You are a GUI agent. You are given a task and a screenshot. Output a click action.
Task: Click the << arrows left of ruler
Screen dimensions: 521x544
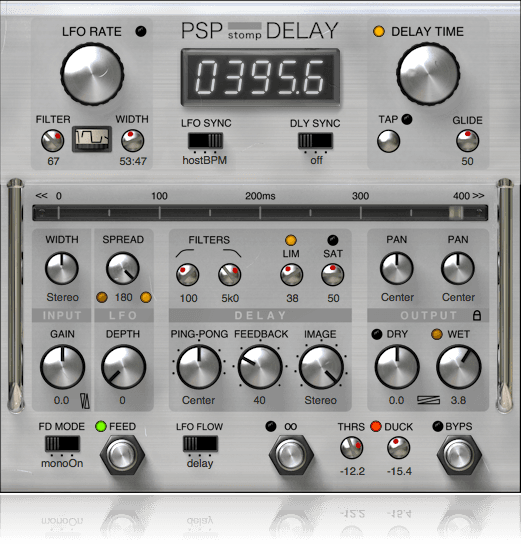tap(41, 196)
